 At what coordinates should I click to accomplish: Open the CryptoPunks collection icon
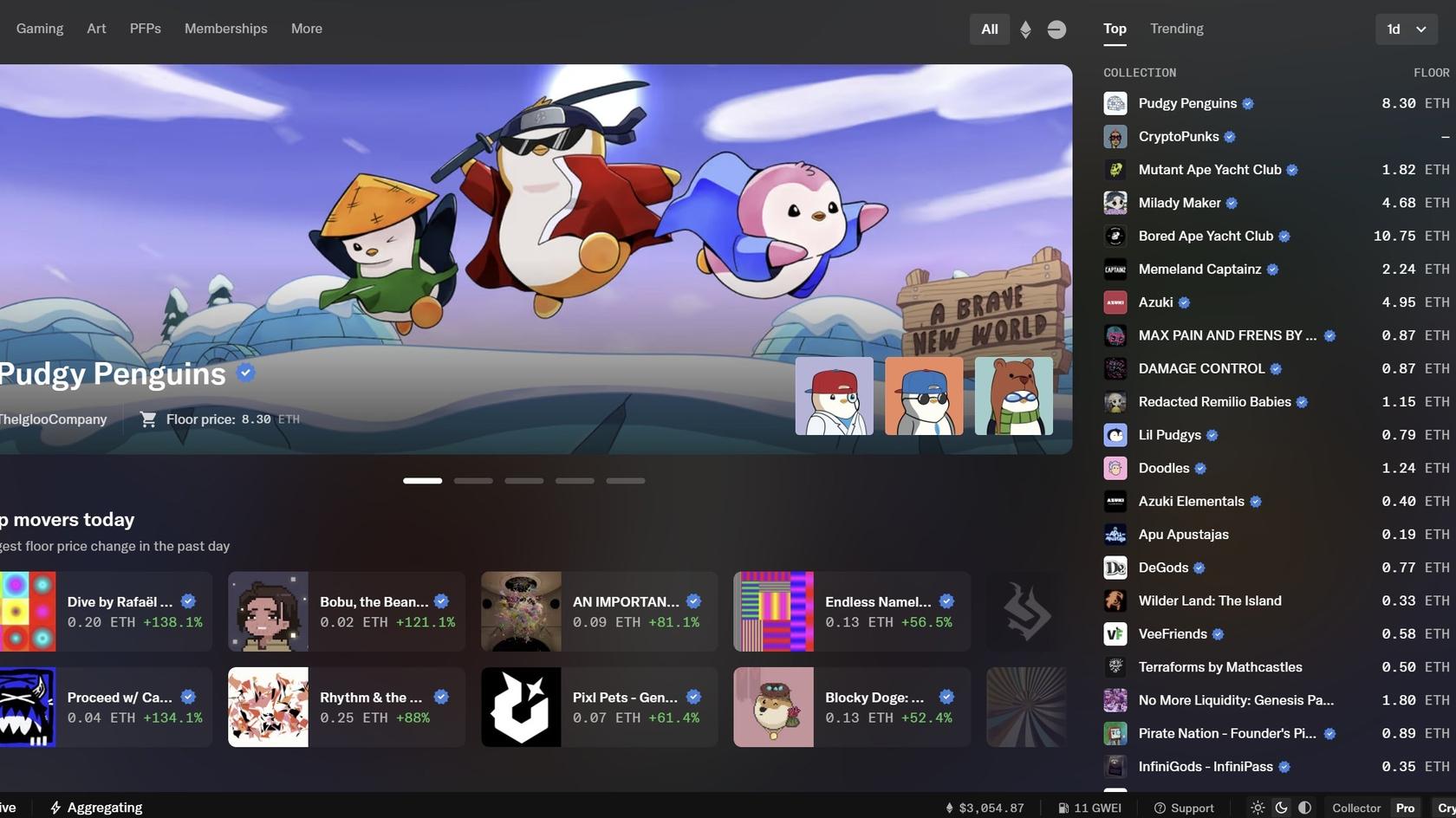point(1115,137)
